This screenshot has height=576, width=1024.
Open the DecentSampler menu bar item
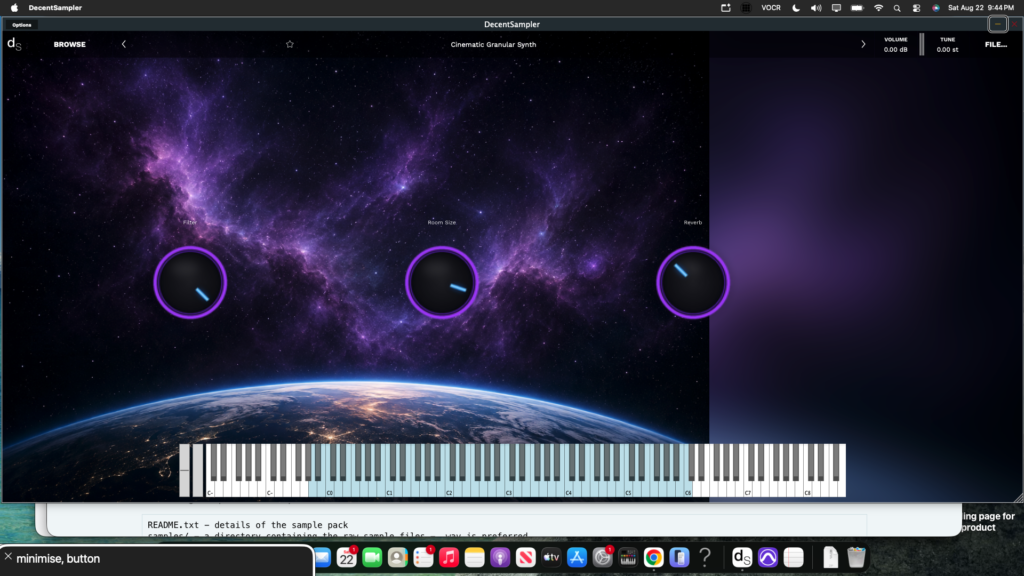[55, 8]
